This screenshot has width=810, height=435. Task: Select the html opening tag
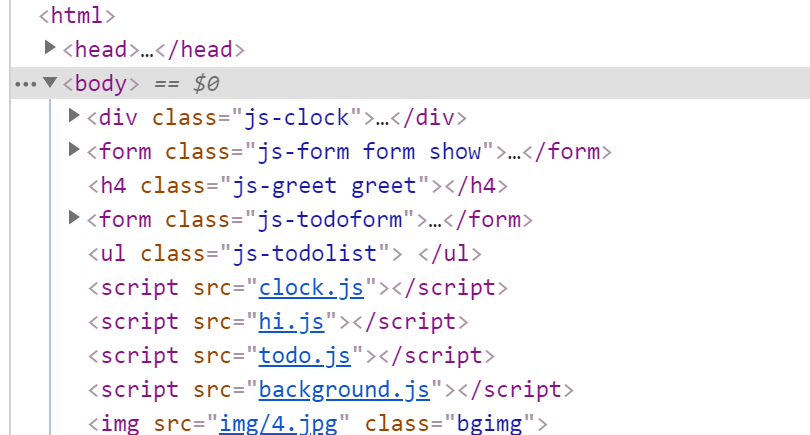76,15
